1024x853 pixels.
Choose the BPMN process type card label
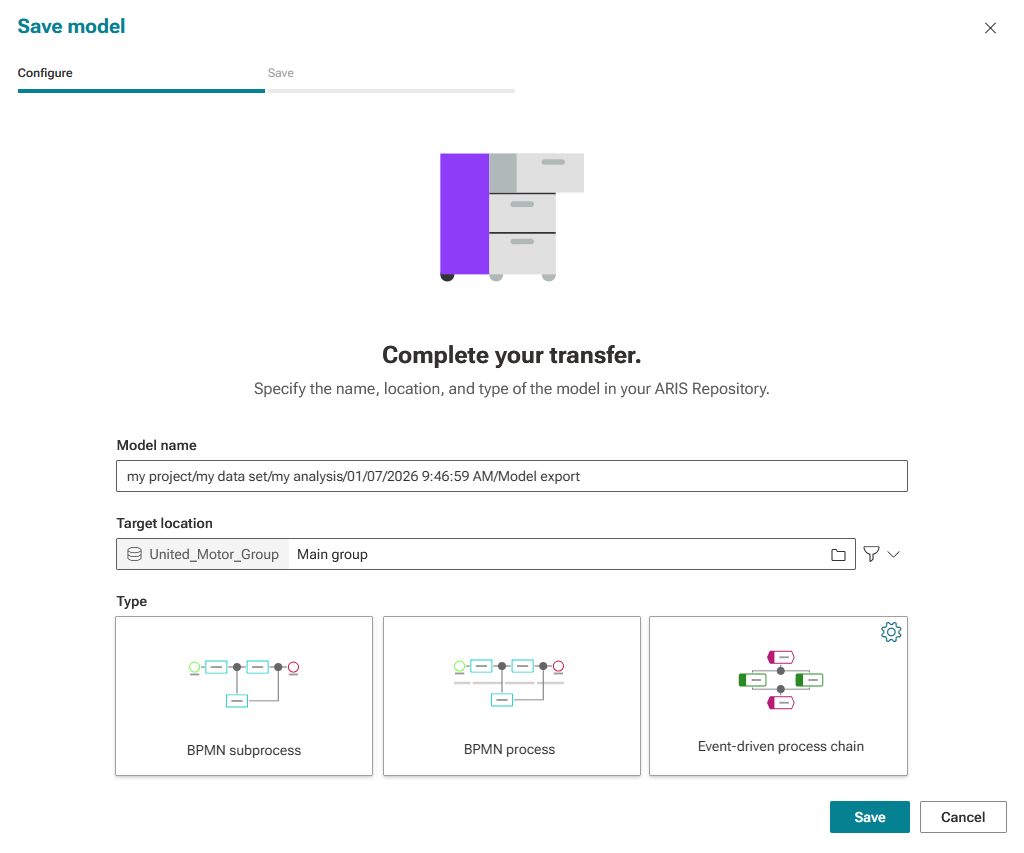tap(509, 750)
